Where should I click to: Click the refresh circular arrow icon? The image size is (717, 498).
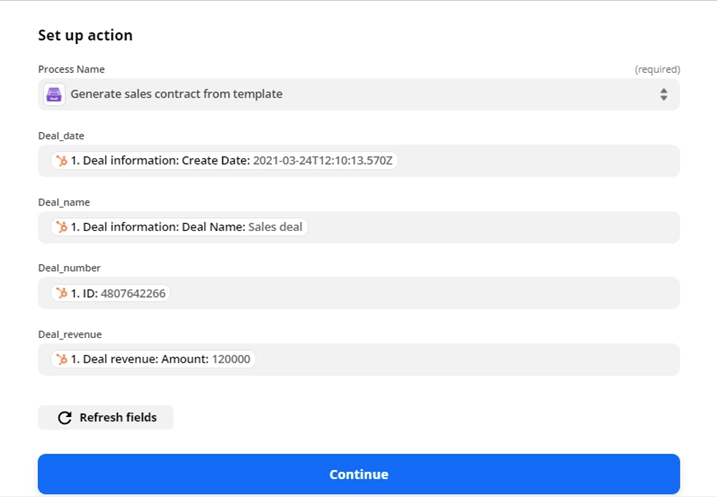[x=64, y=418]
